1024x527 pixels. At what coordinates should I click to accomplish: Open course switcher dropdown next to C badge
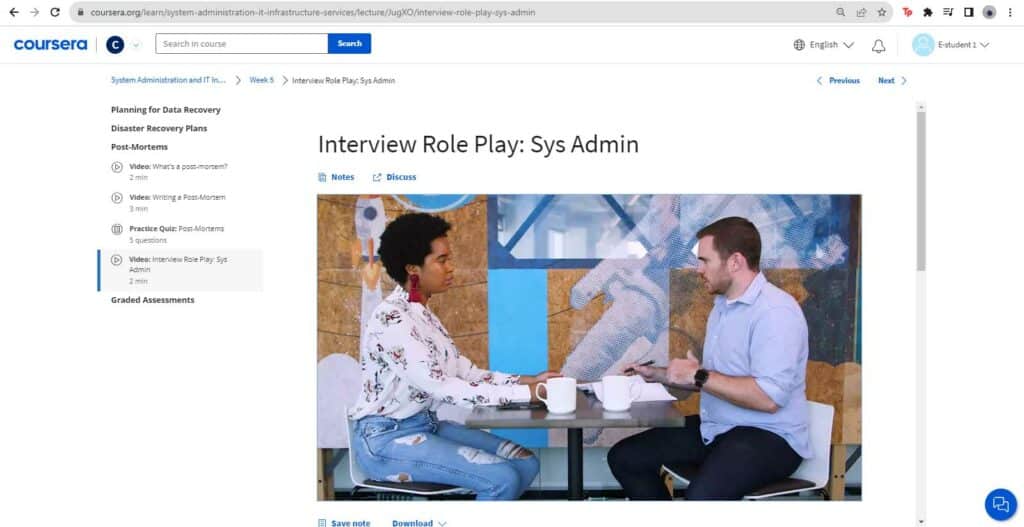(x=136, y=45)
